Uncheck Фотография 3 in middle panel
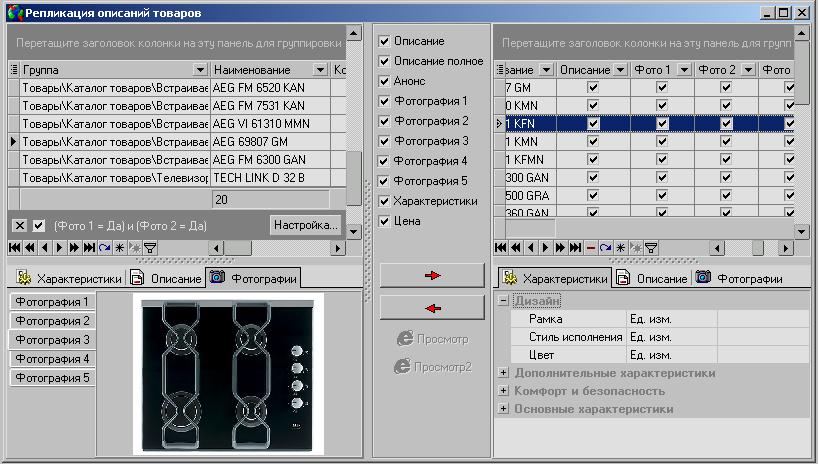Image resolution: width=818 pixels, height=464 pixels. coord(384,141)
